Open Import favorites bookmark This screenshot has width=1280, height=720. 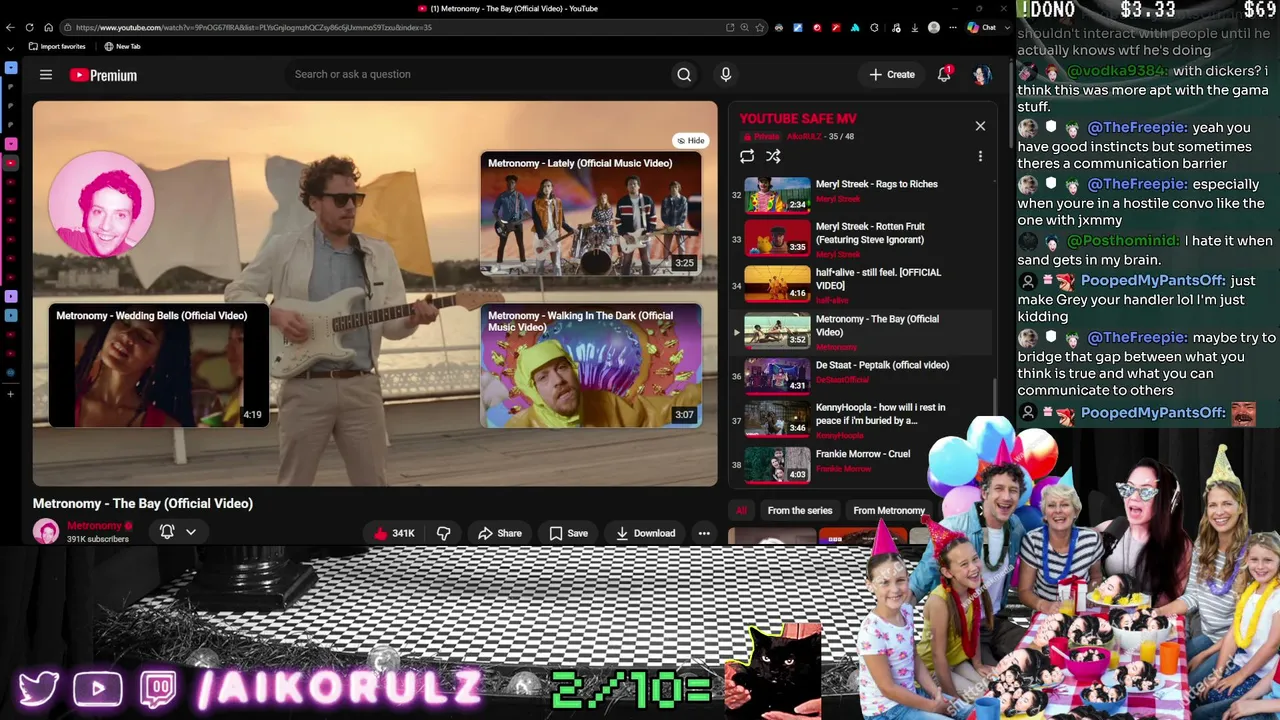(57, 46)
